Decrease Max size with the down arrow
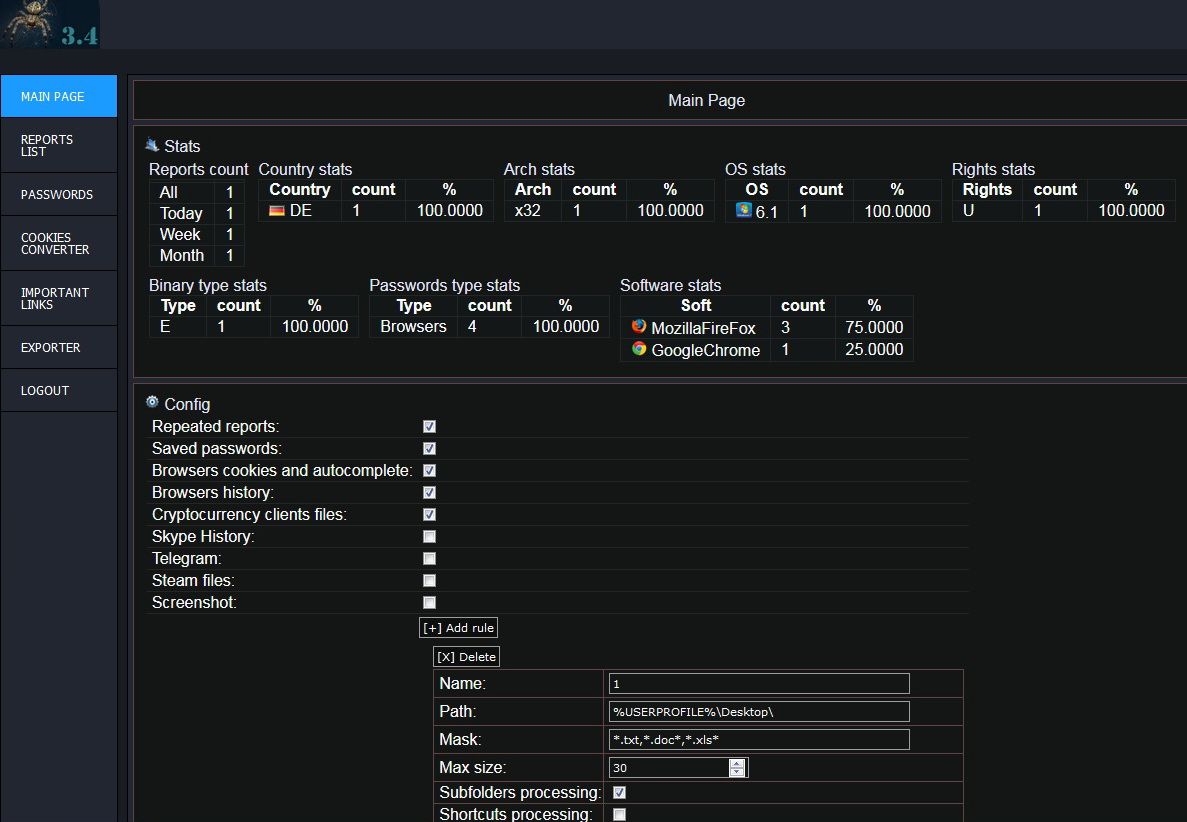Viewport: 1187px width, 822px height. coord(737,772)
